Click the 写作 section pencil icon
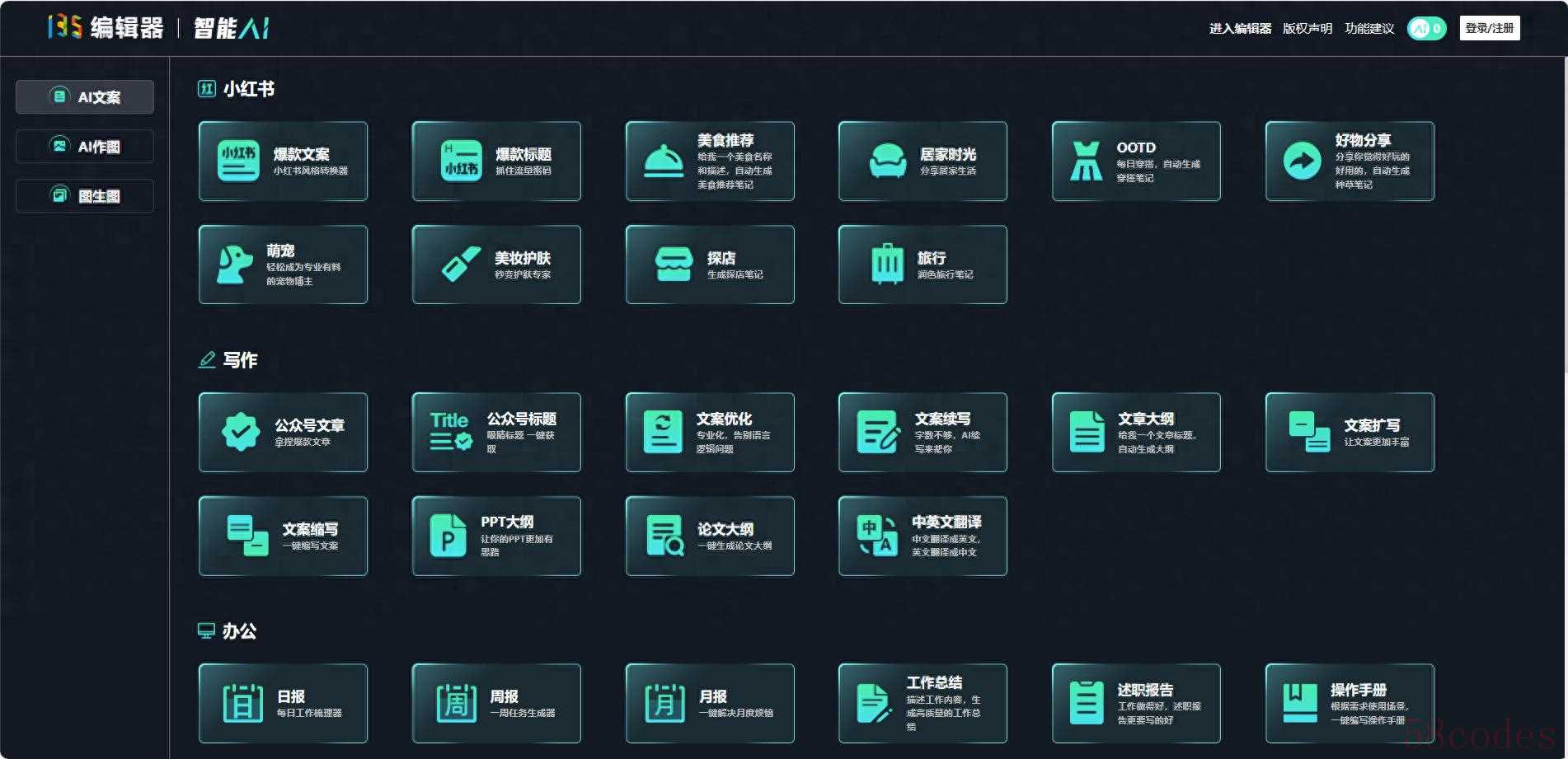This screenshot has width=1568, height=759. (x=207, y=360)
